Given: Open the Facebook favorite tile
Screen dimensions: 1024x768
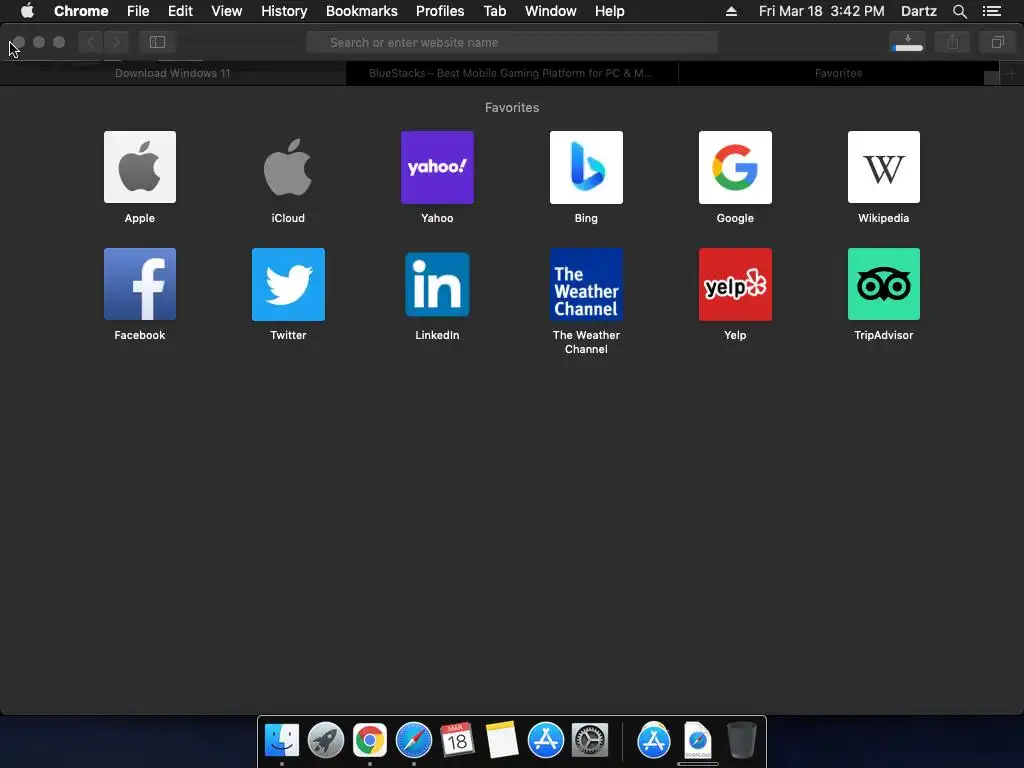Looking at the screenshot, I should point(140,284).
